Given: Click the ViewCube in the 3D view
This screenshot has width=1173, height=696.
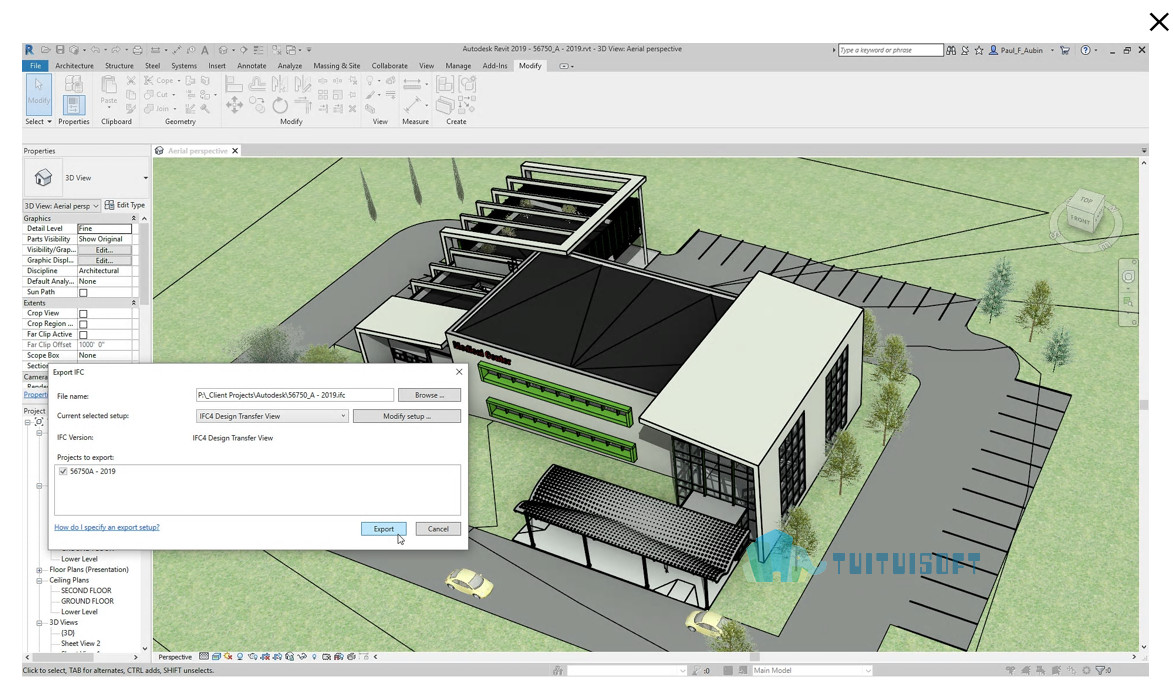Looking at the screenshot, I should coord(1084,213).
